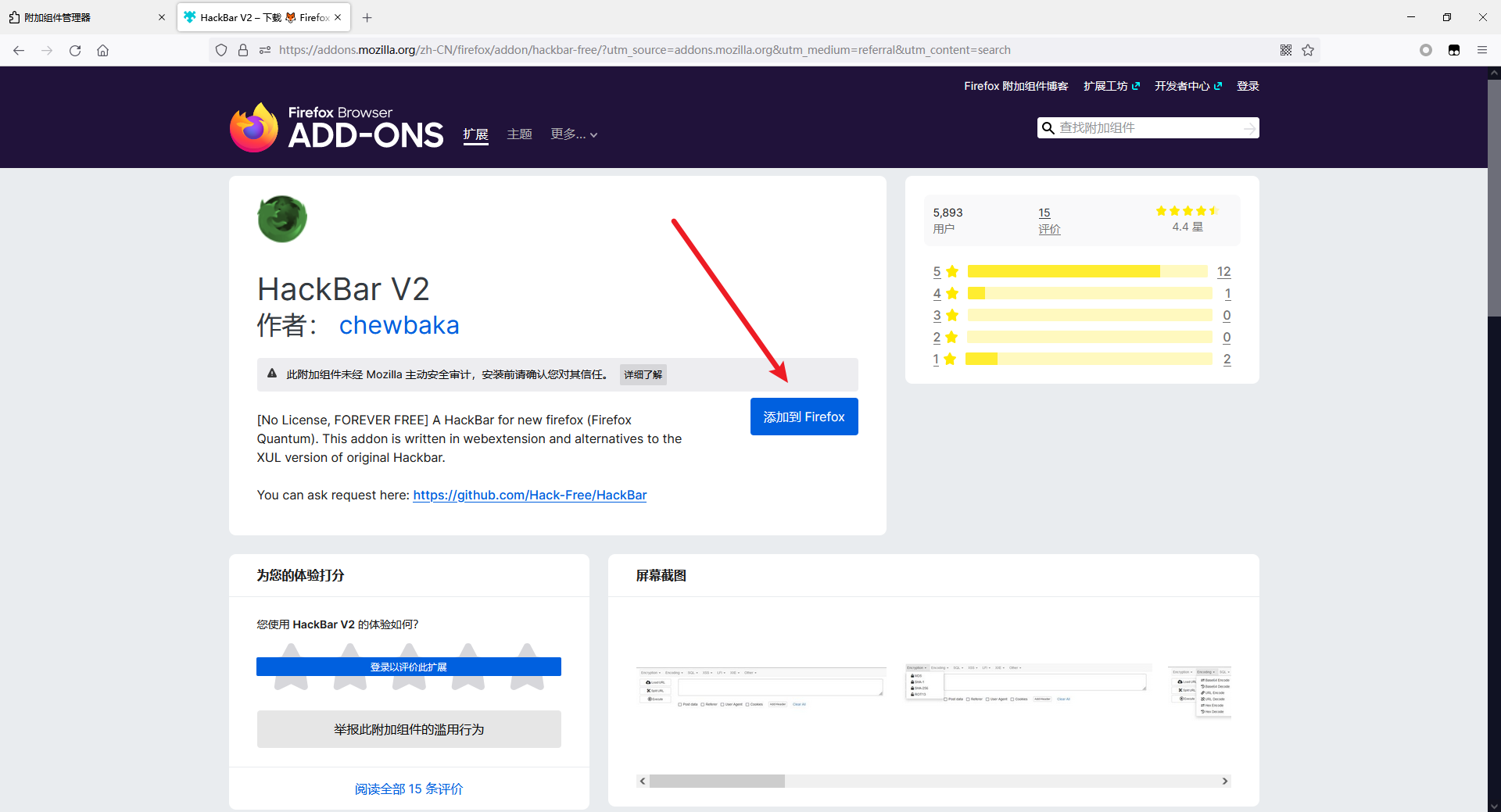The width and height of the screenshot is (1501, 812).
Task: Click the page scrollbar down arrow
Action: point(1494,806)
